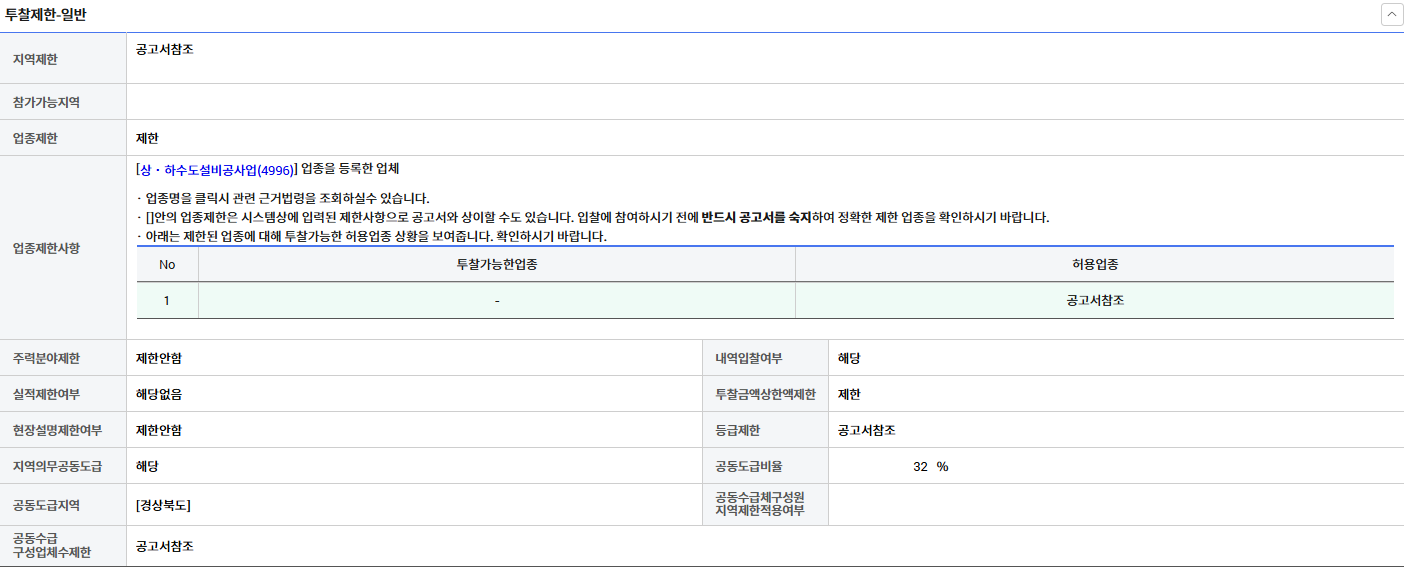This screenshot has height=568, width=1404.
Task: Select the 허용업종 column header
Action: (x=1094, y=264)
